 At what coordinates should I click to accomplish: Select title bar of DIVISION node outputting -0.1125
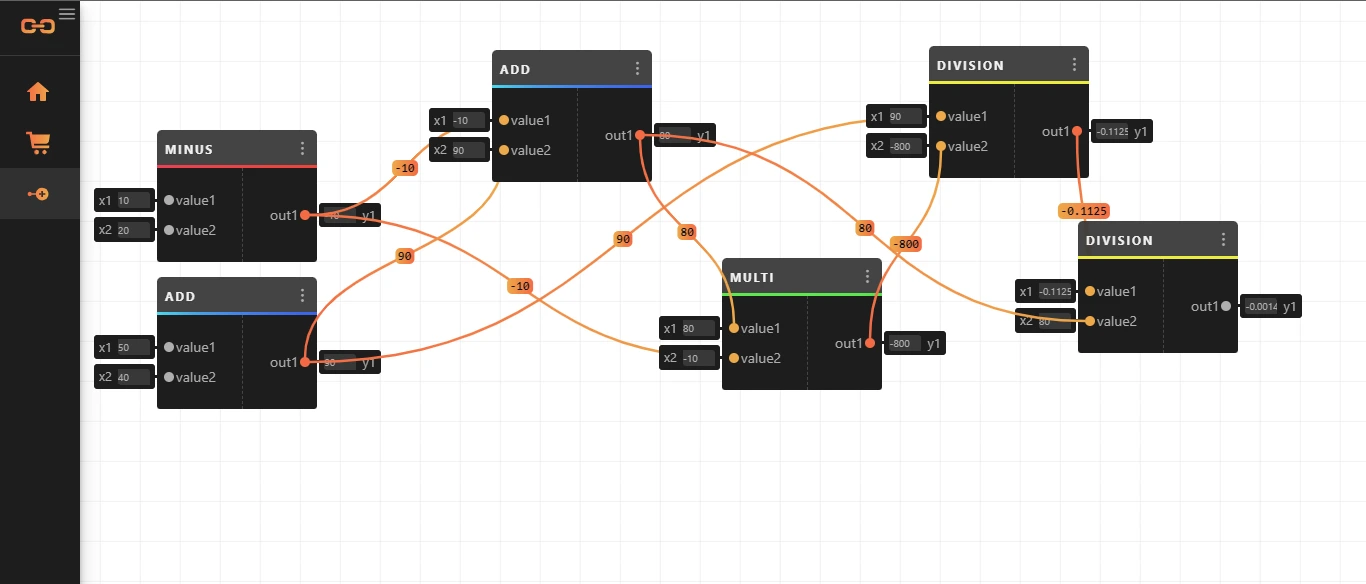point(1009,64)
